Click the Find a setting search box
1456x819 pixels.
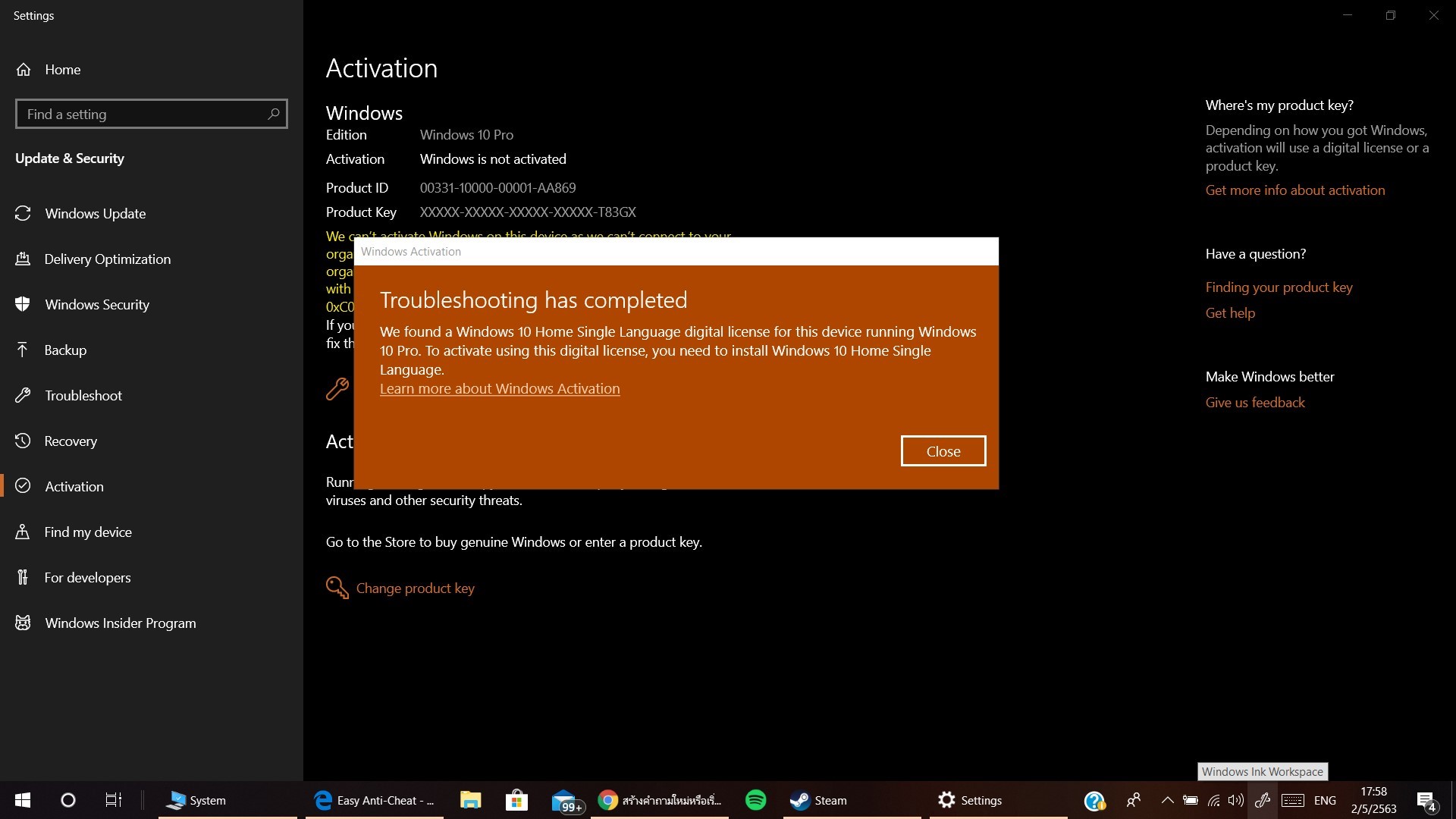(152, 114)
